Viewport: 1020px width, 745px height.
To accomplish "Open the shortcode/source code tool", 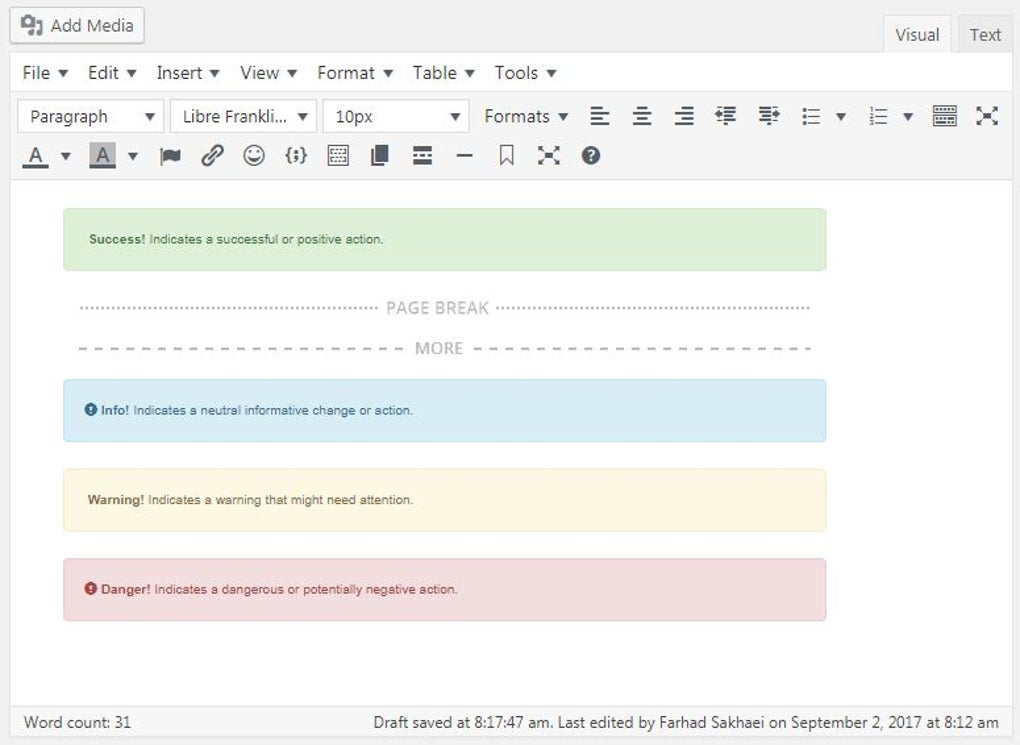I will (296, 155).
